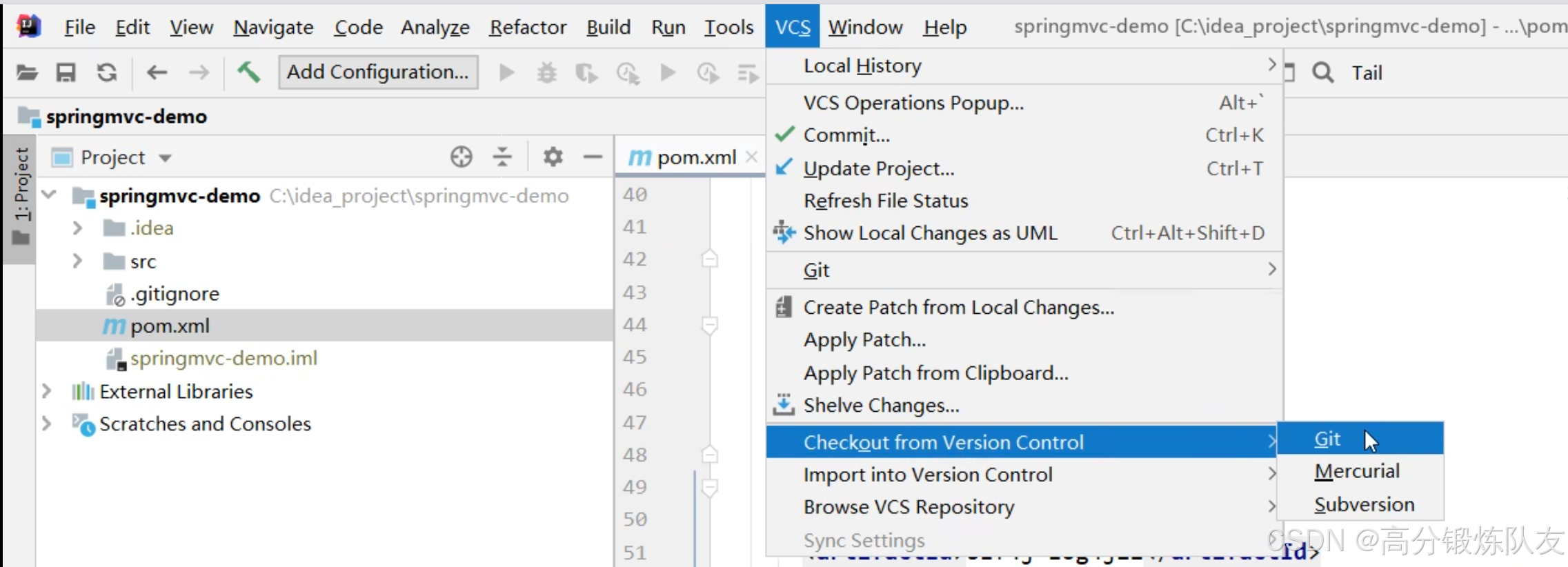Click the Tail toolbar button

click(x=1367, y=72)
